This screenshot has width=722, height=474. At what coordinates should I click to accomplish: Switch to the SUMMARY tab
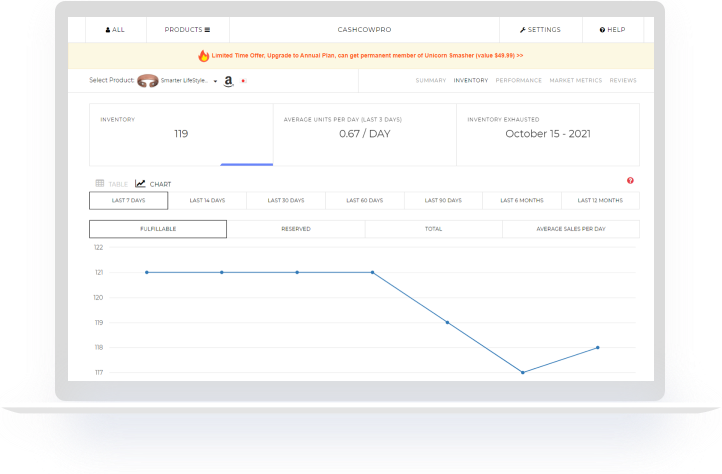click(431, 80)
